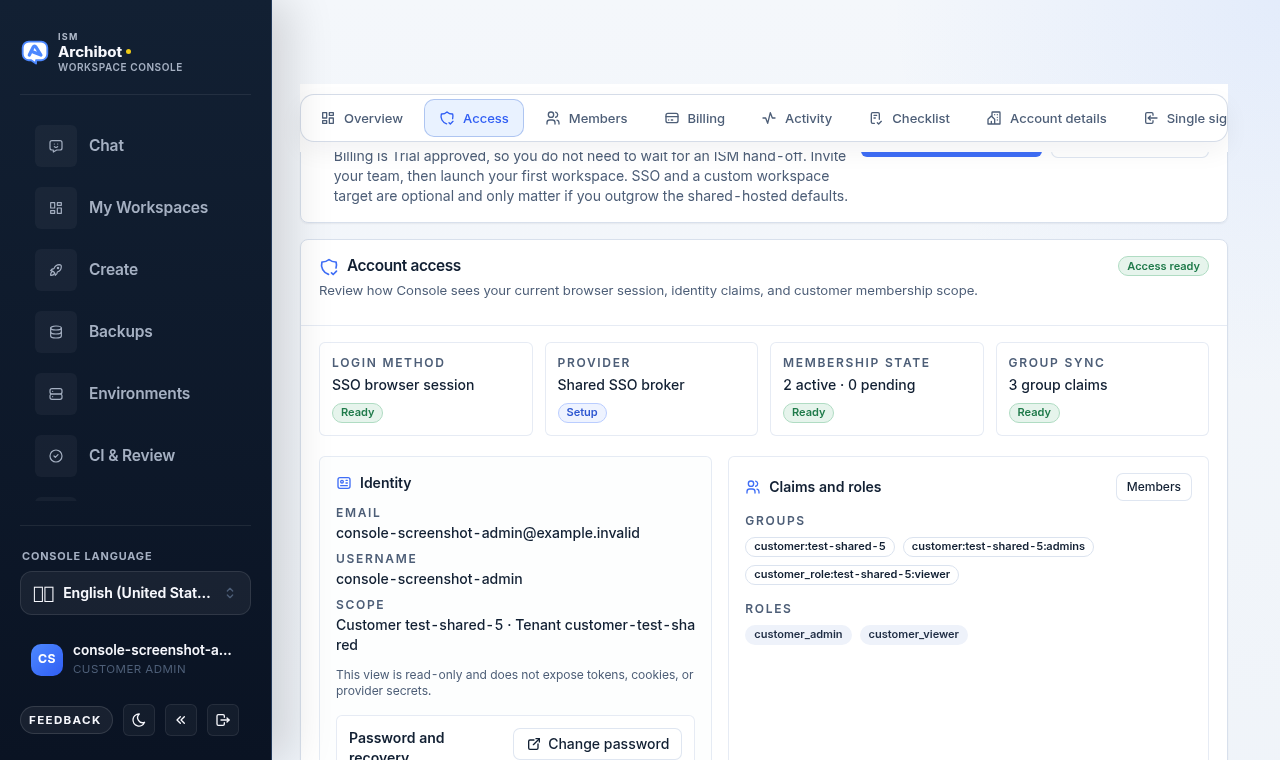Click Ready badge under Login Method
The image size is (1280, 760).
coord(357,413)
